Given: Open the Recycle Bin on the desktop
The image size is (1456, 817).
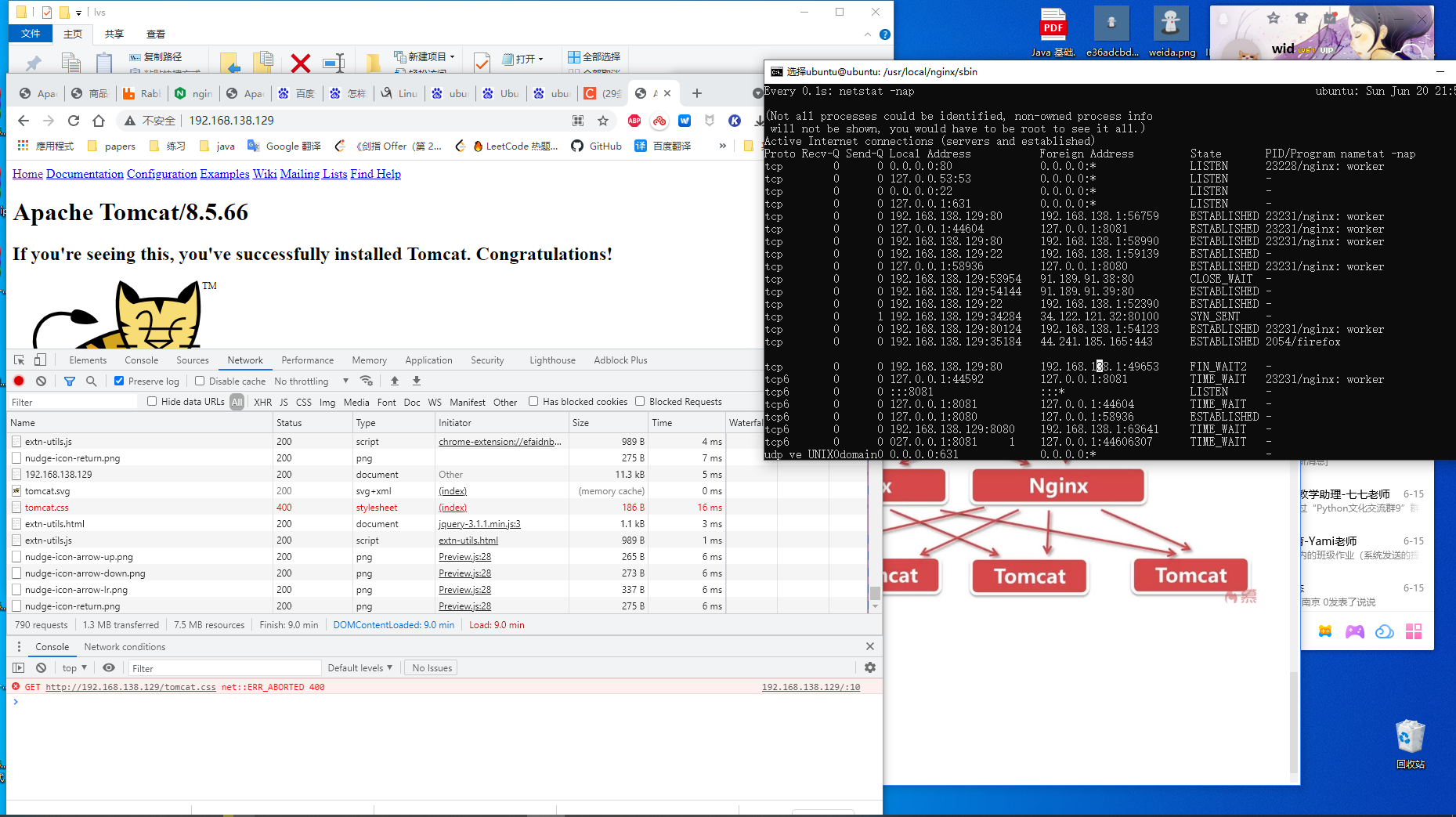Looking at the screenshot, I should 1411,745.
